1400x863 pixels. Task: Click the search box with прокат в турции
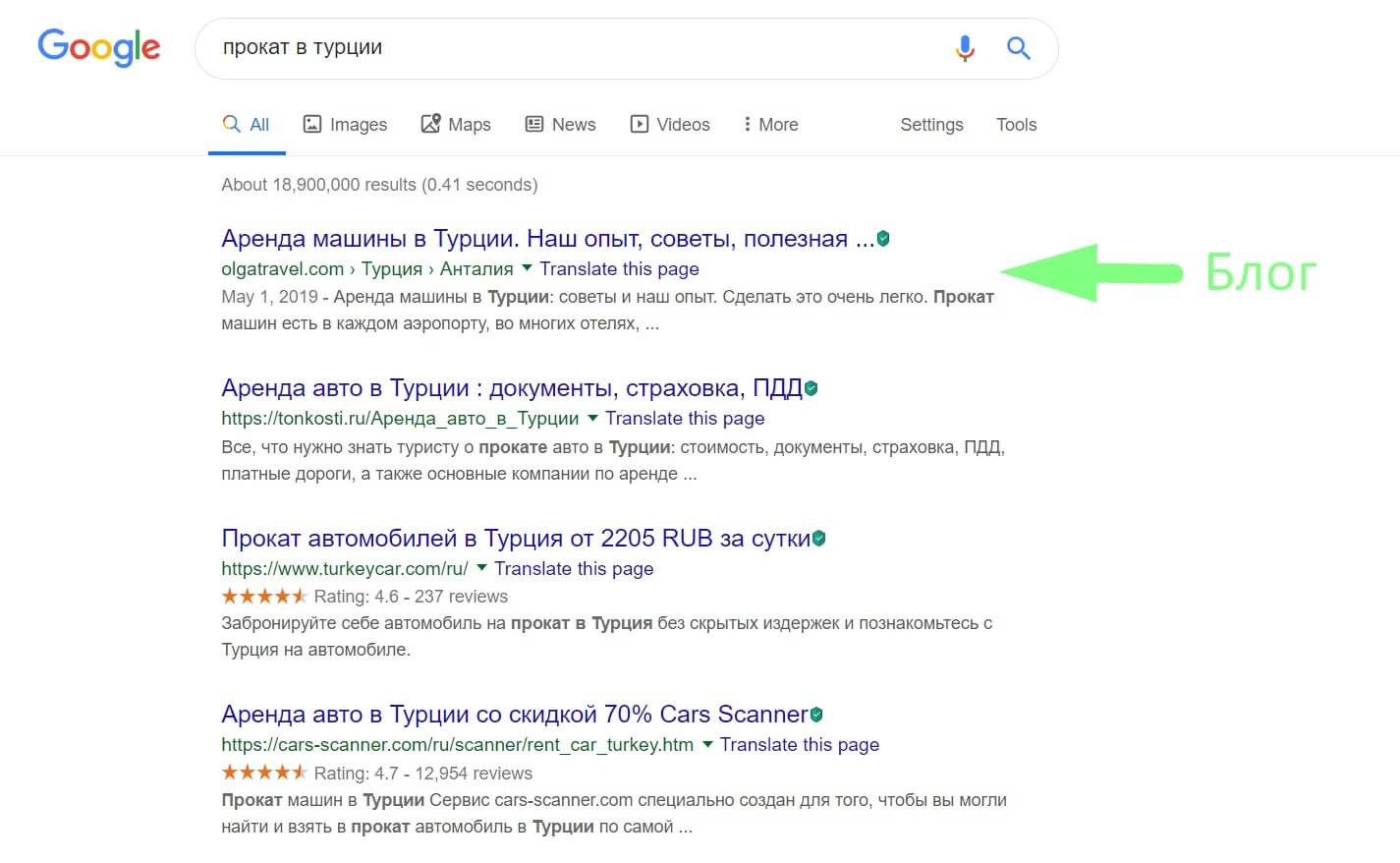pos(626,48)
